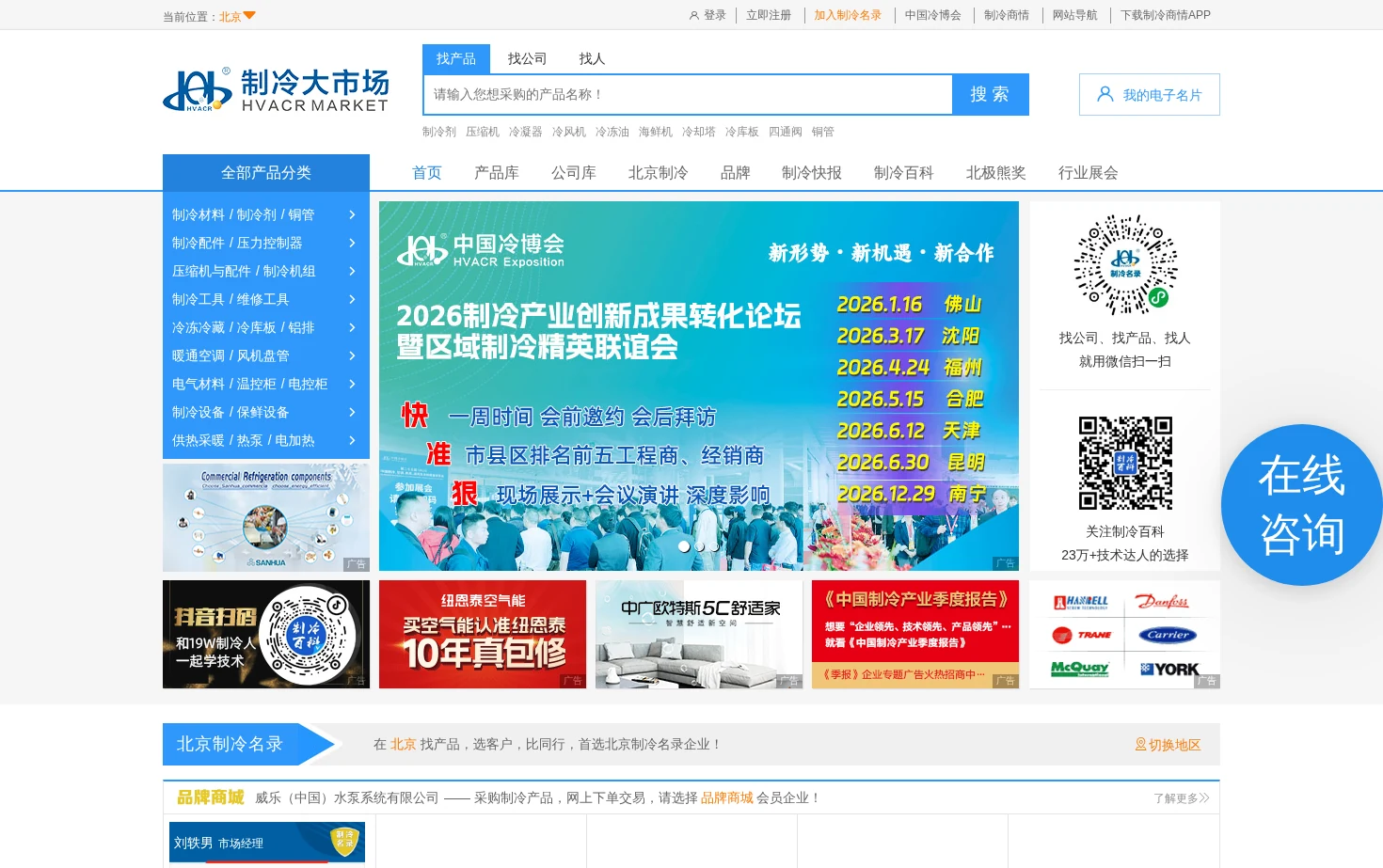
Task: Select the second banner carousel dot
Action: [699, 546]
